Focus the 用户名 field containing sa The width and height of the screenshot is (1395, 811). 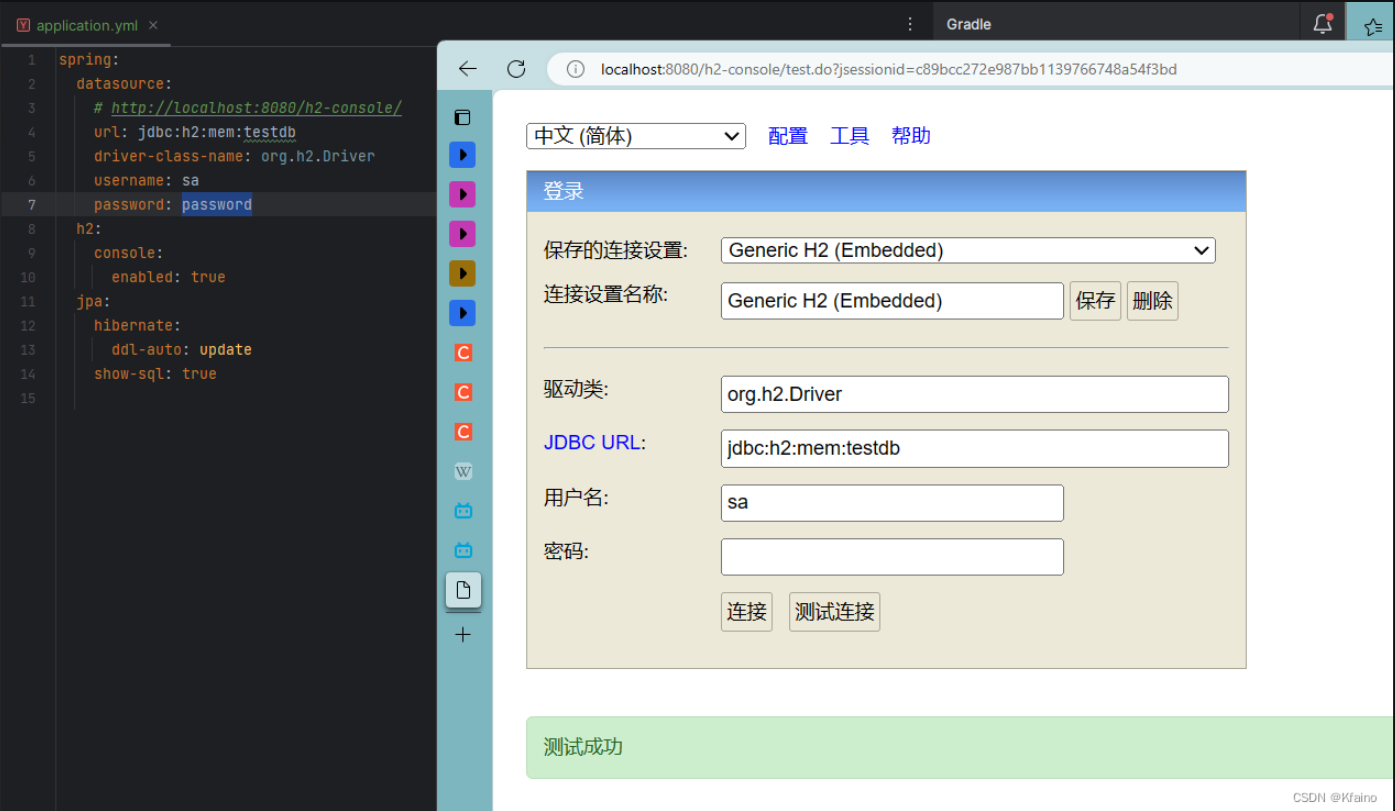pos(892,502)
